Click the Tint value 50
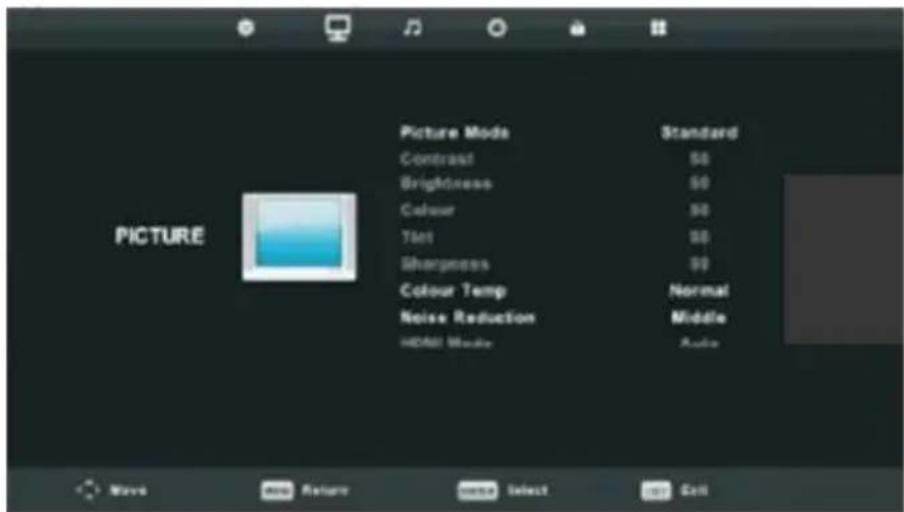 click(699, 237)
